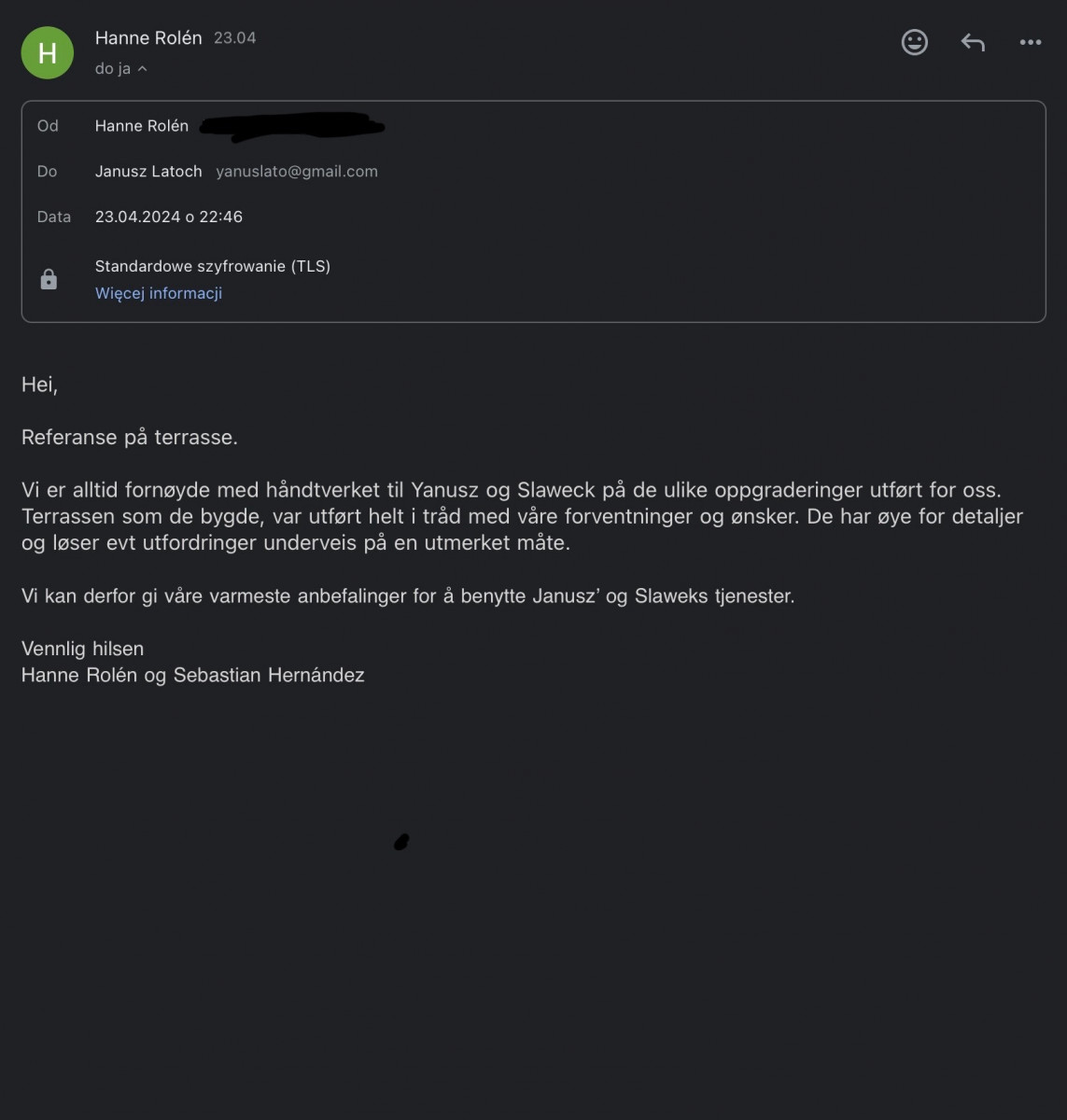This screenshot has height=1120, width=1067.
Task: Click the lock encryption icon
Action: click(49, 279)
